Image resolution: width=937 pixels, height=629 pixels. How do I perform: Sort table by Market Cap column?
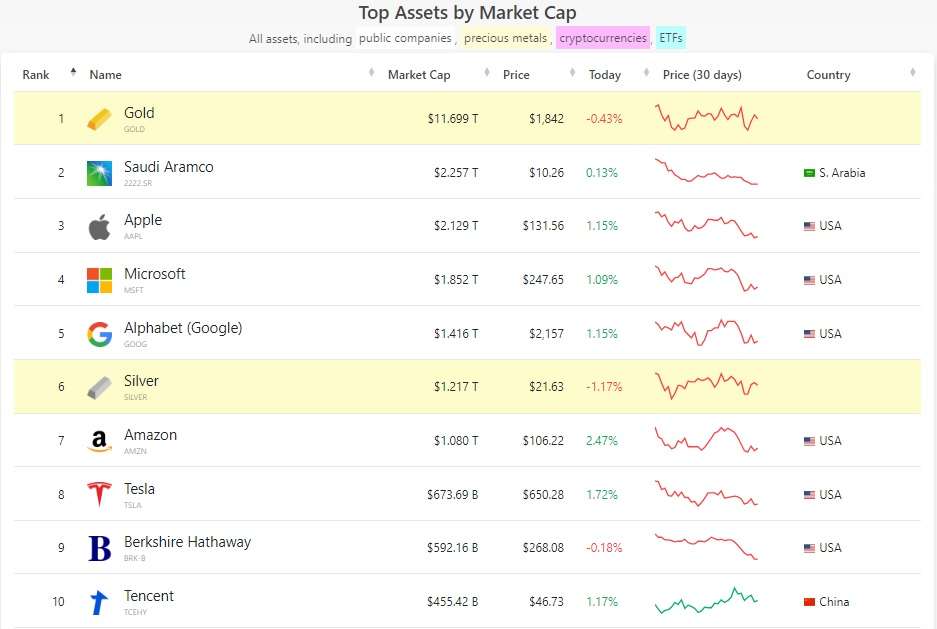[x=419, y=75]
